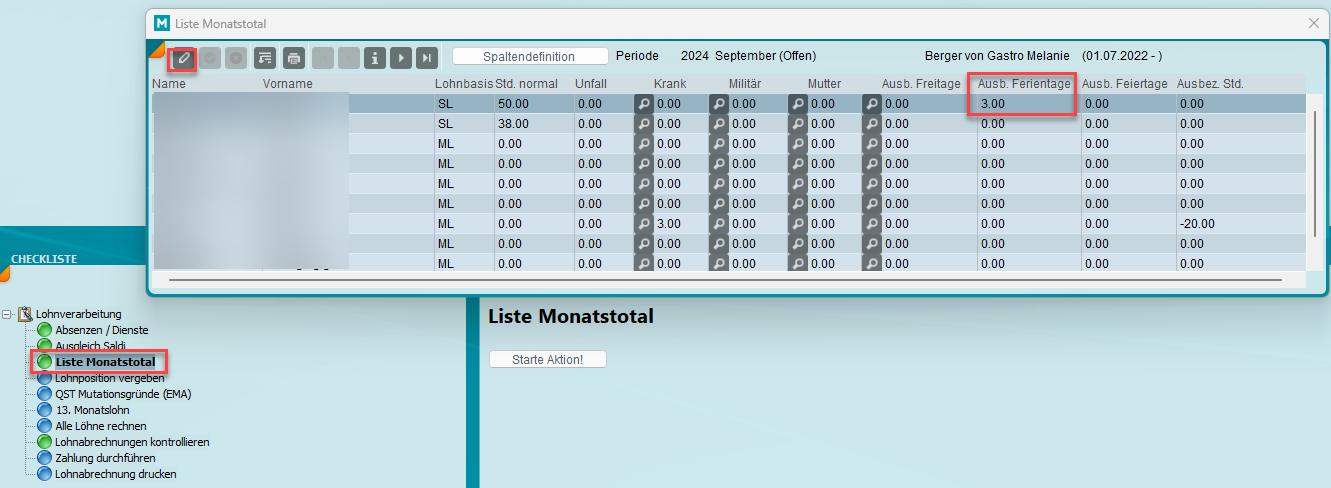Jump to last record with skip icon
1331x488 pixels.
[x=427, y=58]
